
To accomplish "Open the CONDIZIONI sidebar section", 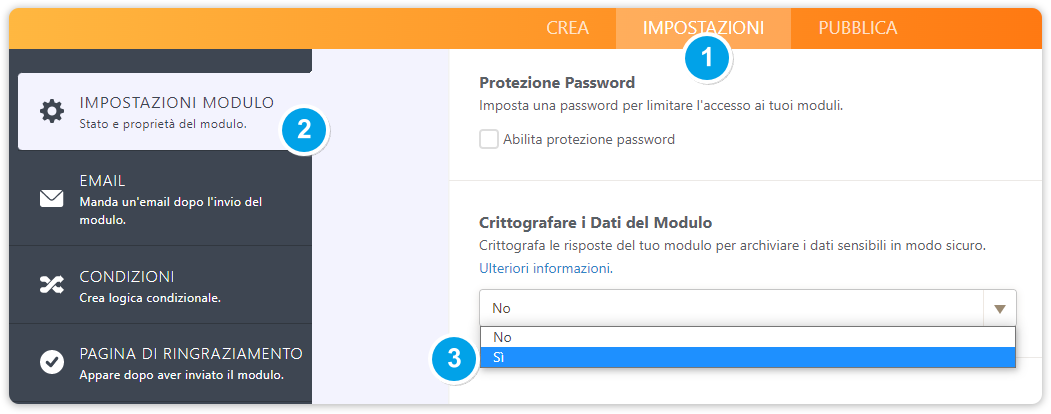I will pos(127,276).
